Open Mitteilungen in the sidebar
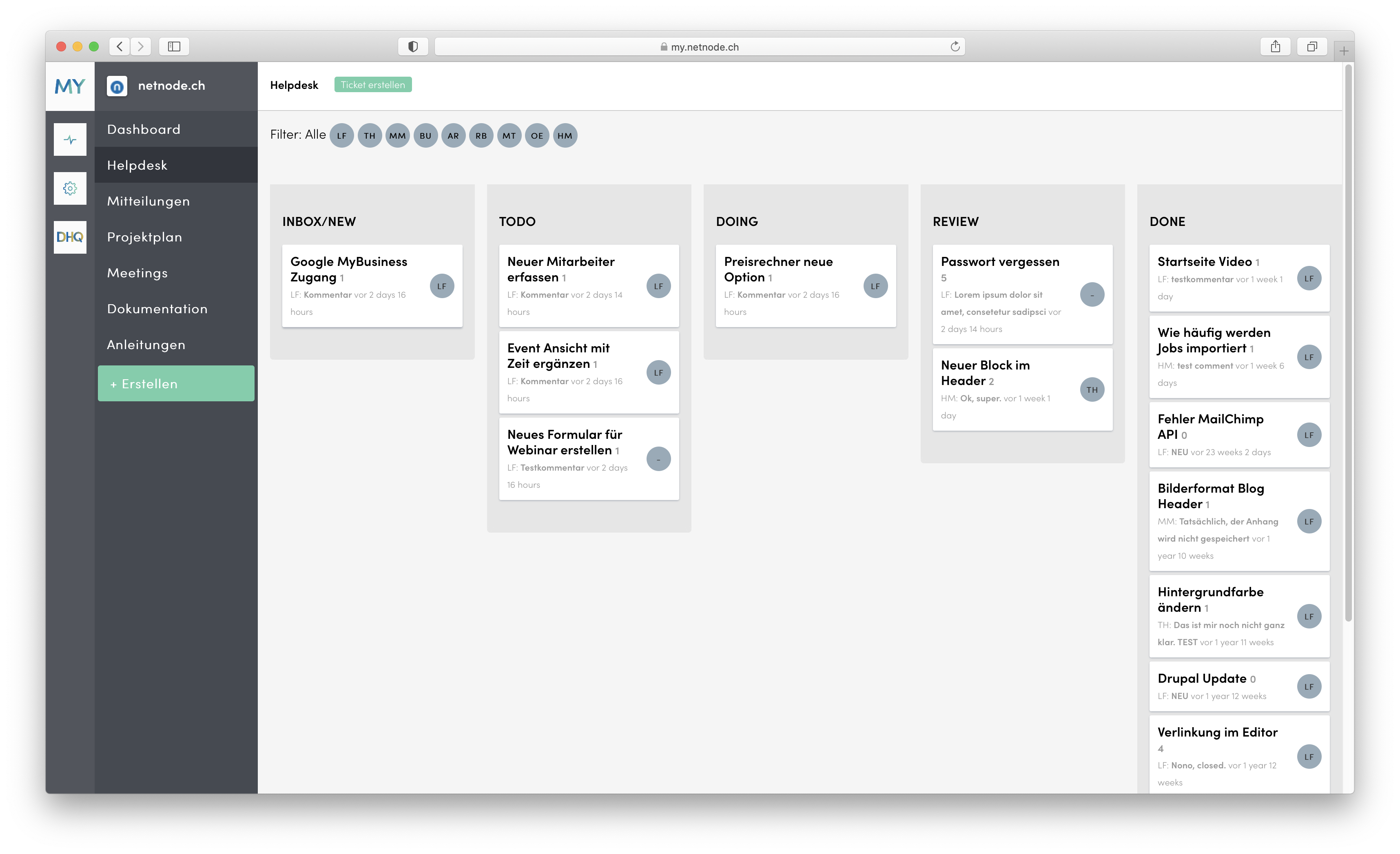1400x854 pixels. coord(176,201)
